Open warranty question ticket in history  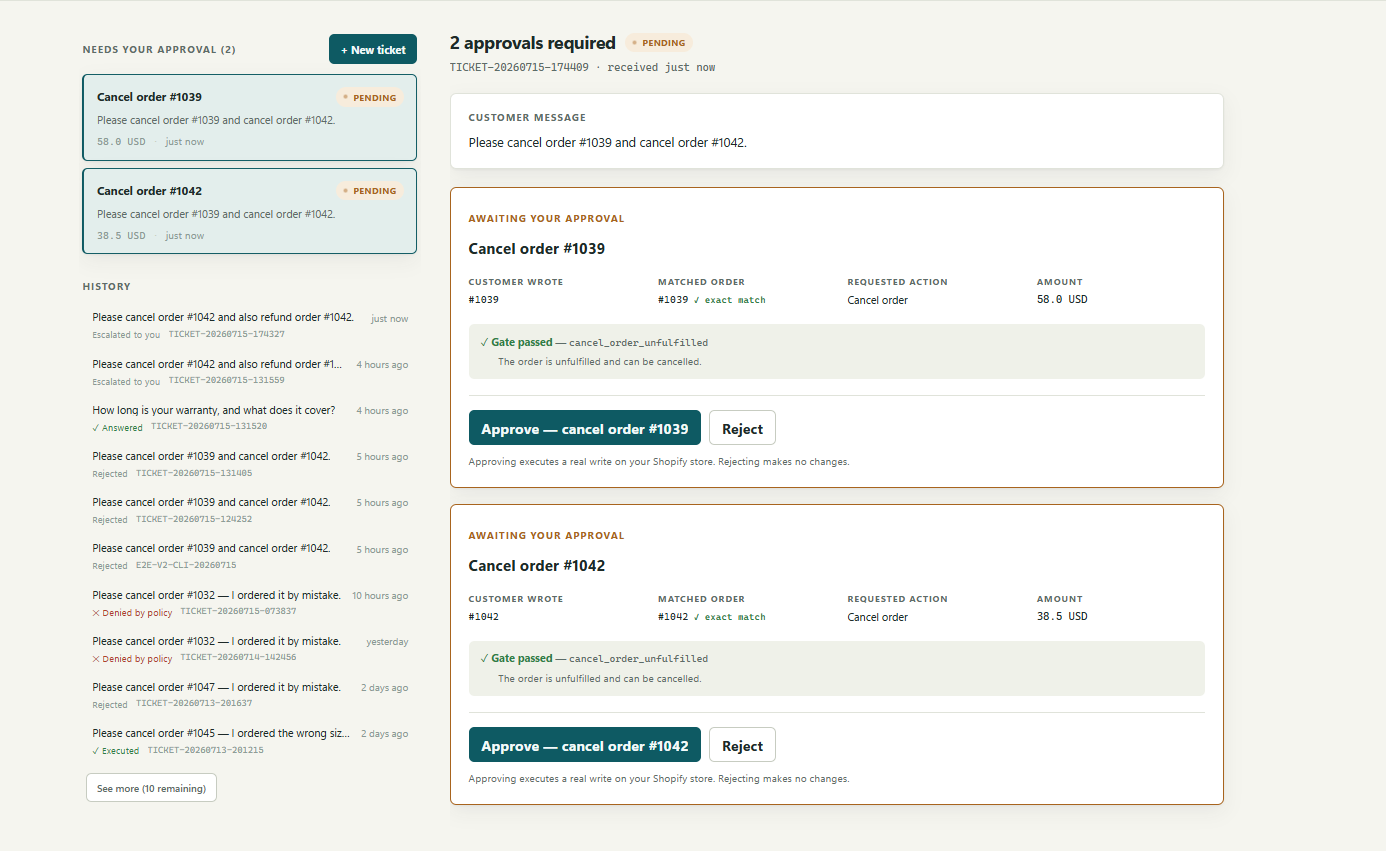(250, 417)
